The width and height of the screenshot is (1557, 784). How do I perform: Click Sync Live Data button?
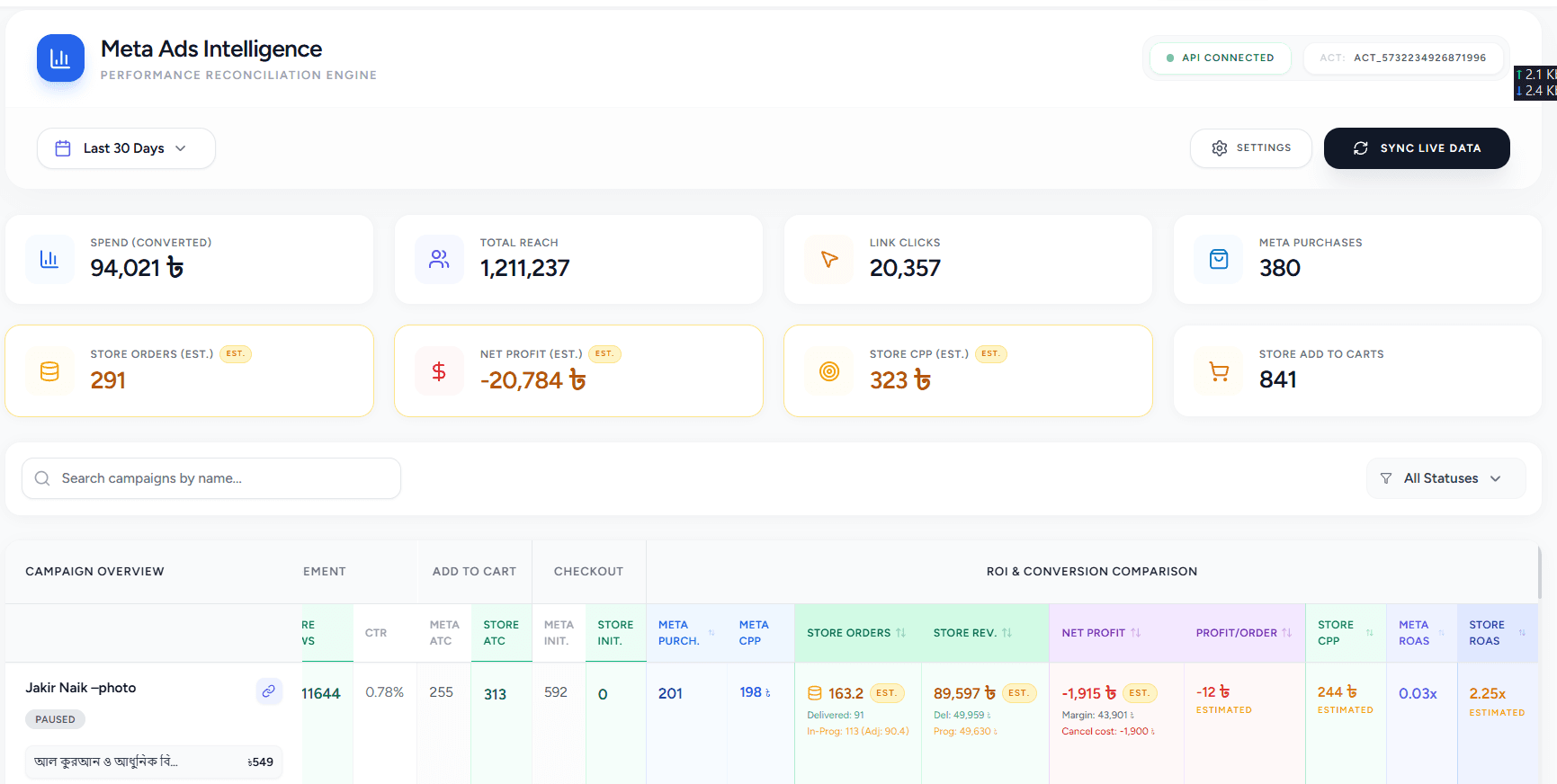coord(1417,148)
